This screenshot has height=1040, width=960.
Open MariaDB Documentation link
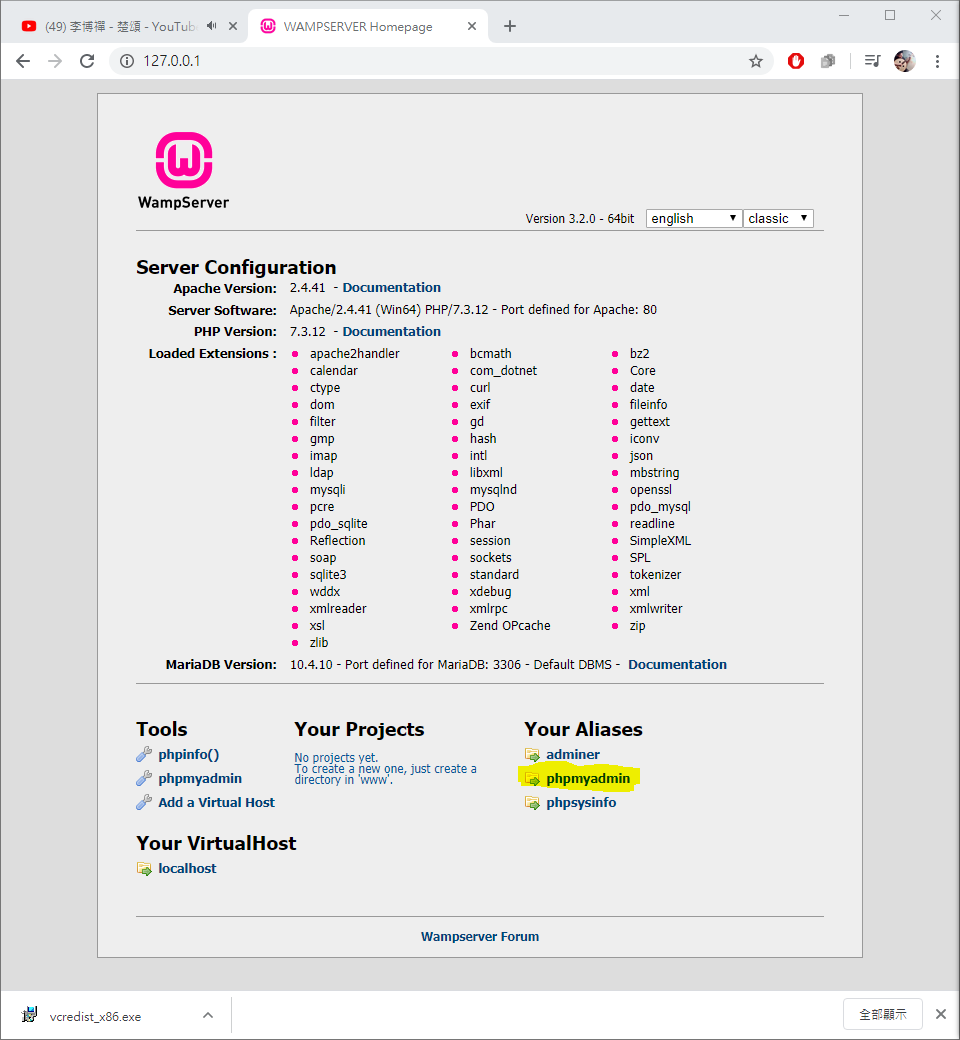[677, 664]
